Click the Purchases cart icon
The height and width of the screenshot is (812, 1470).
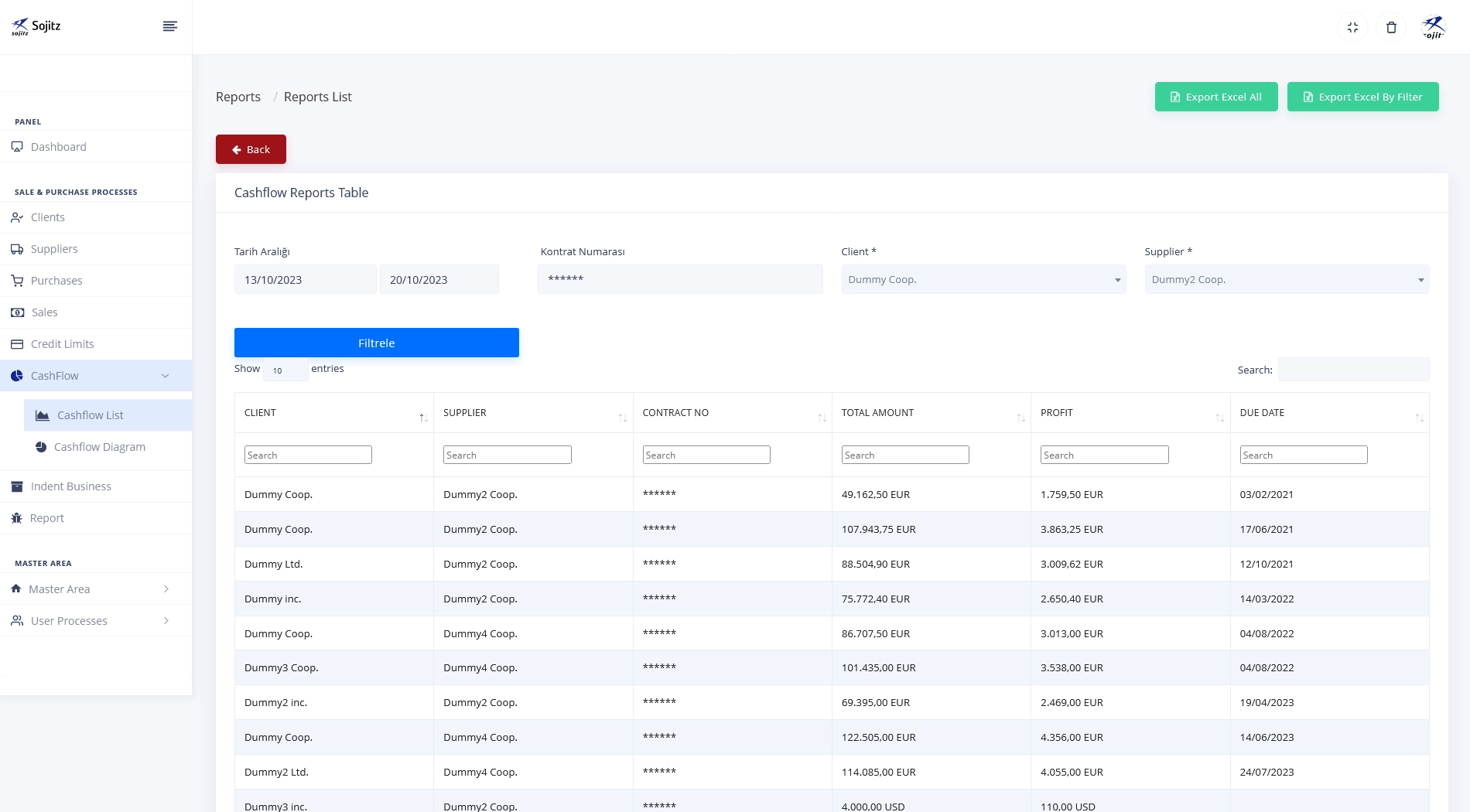pyautogui.click(x=17, y=281)
